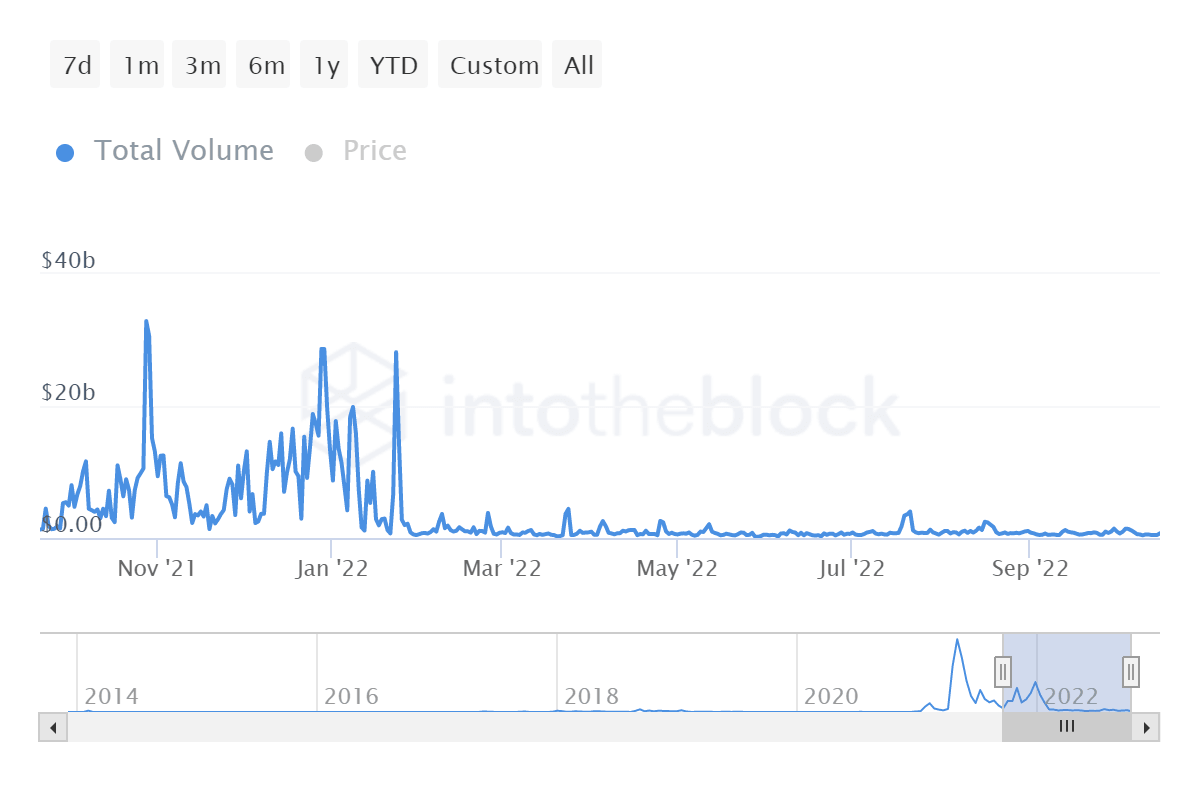This screenshot has height=800, width=1200.
Task: Show the last 1y of data
Action: pos(326,66)
